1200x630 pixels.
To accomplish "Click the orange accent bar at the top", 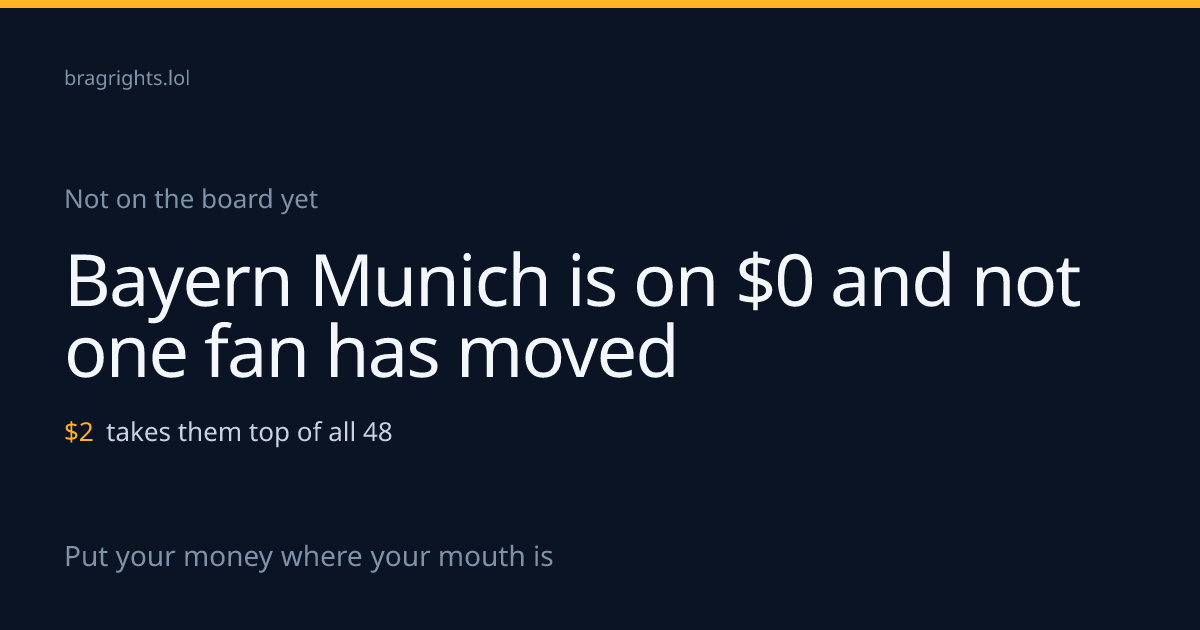I will tap(600, 4).
